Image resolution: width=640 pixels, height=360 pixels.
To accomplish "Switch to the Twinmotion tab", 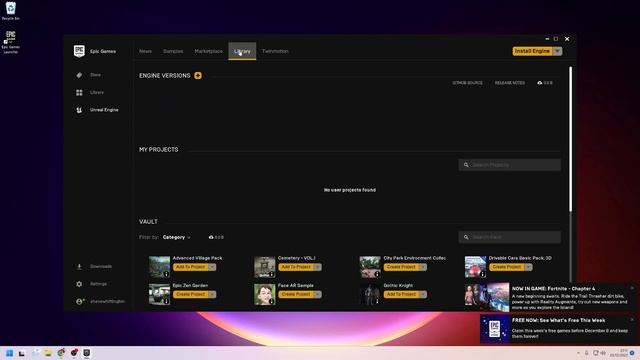I will 275,51.
